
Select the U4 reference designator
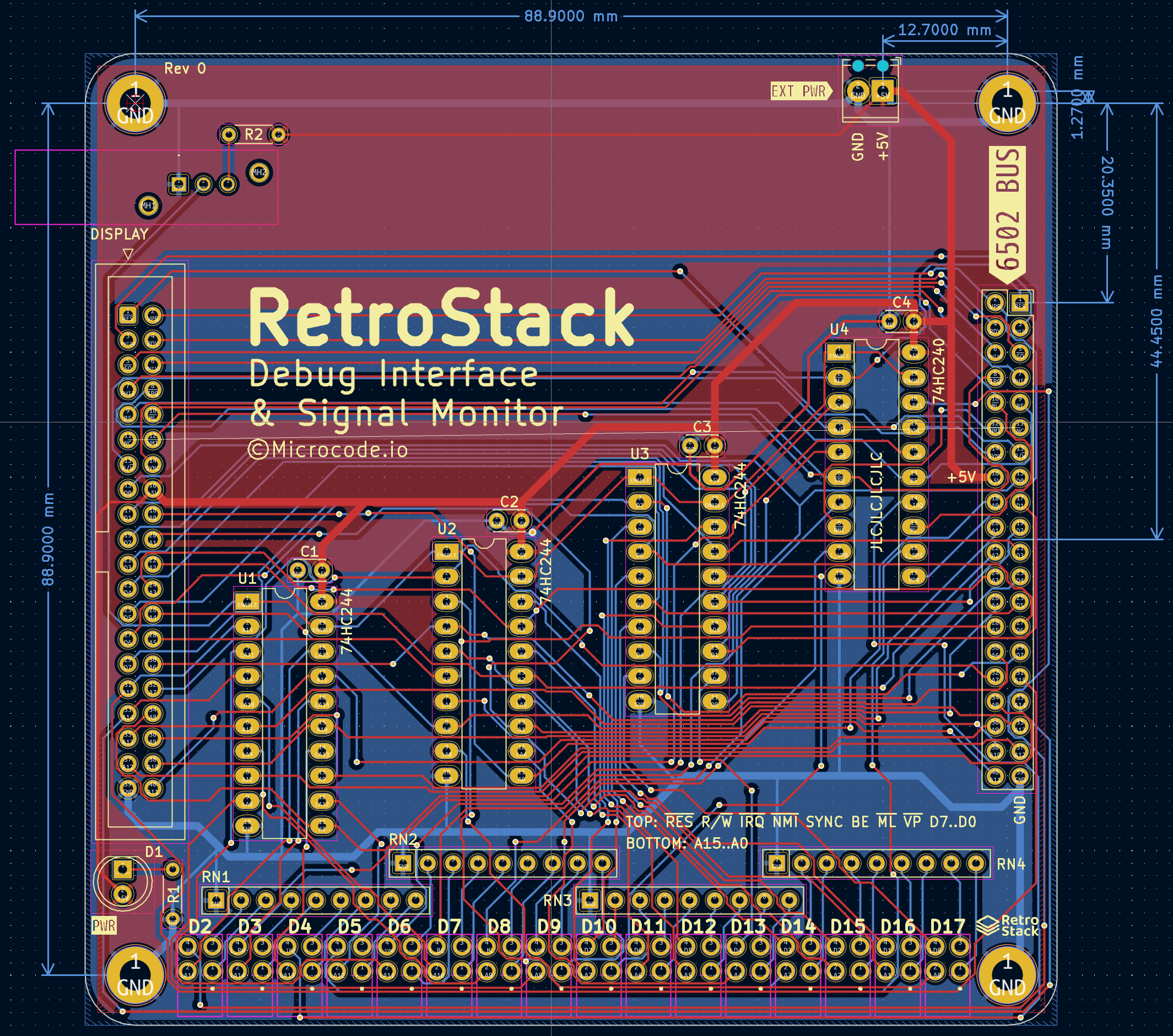point(839,329)
